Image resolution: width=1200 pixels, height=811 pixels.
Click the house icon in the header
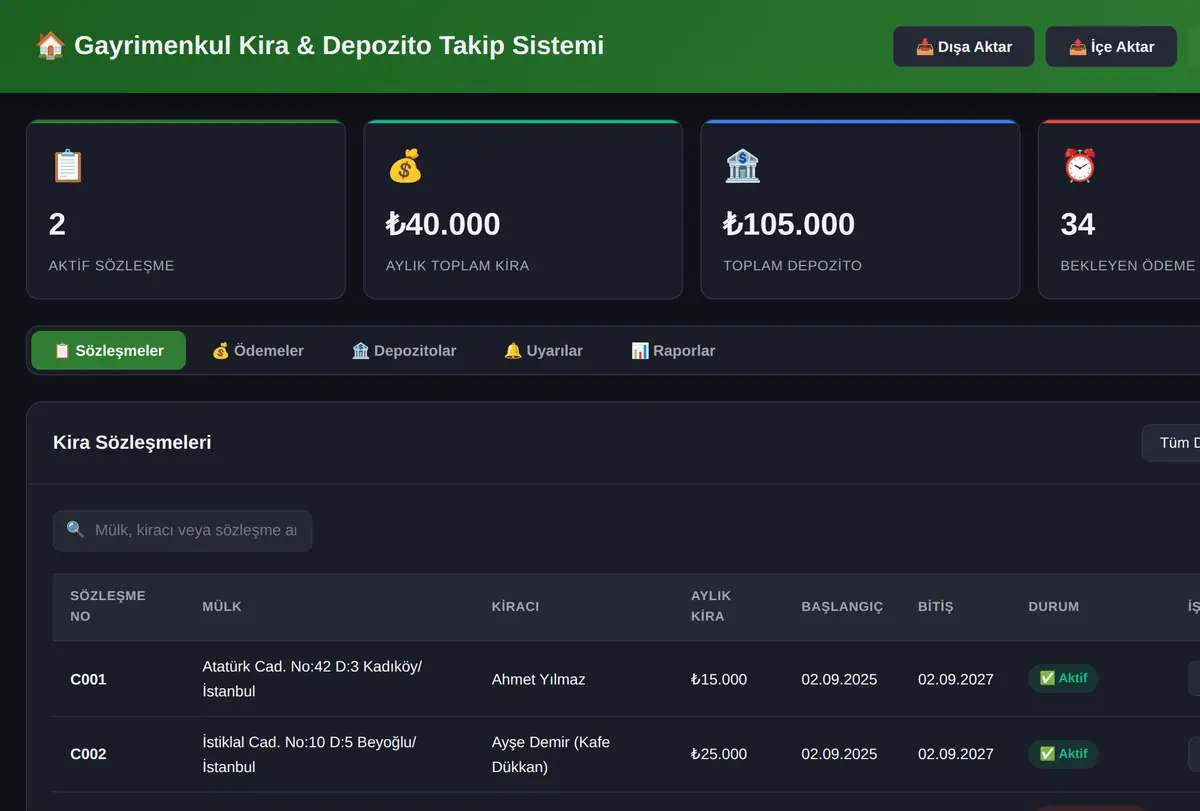(x=50, y=46)
